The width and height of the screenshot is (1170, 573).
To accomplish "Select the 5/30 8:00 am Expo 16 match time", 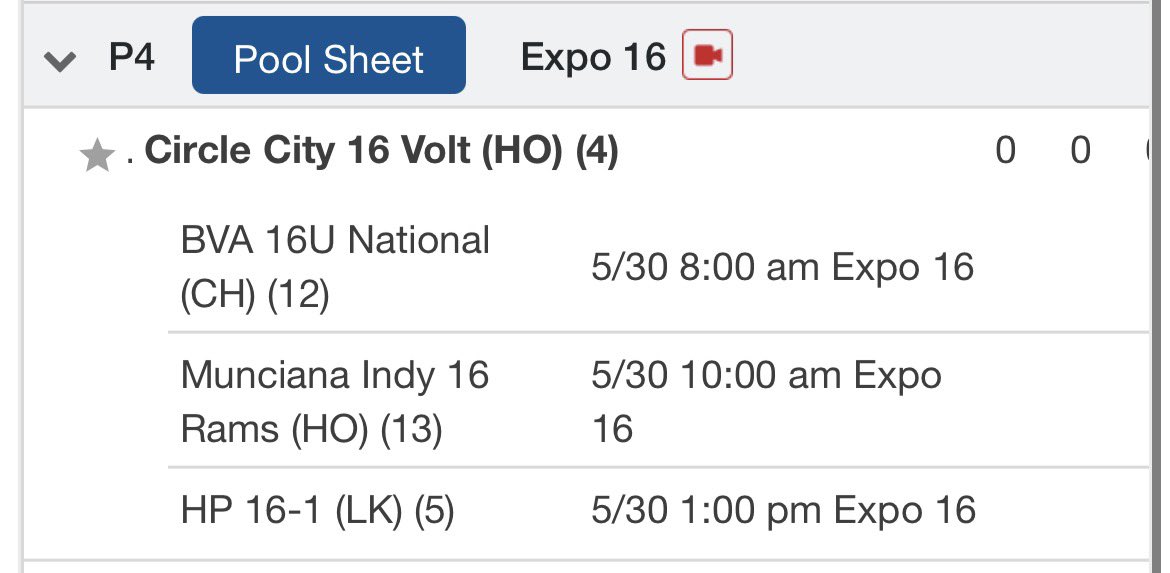I will click(783, 267).
